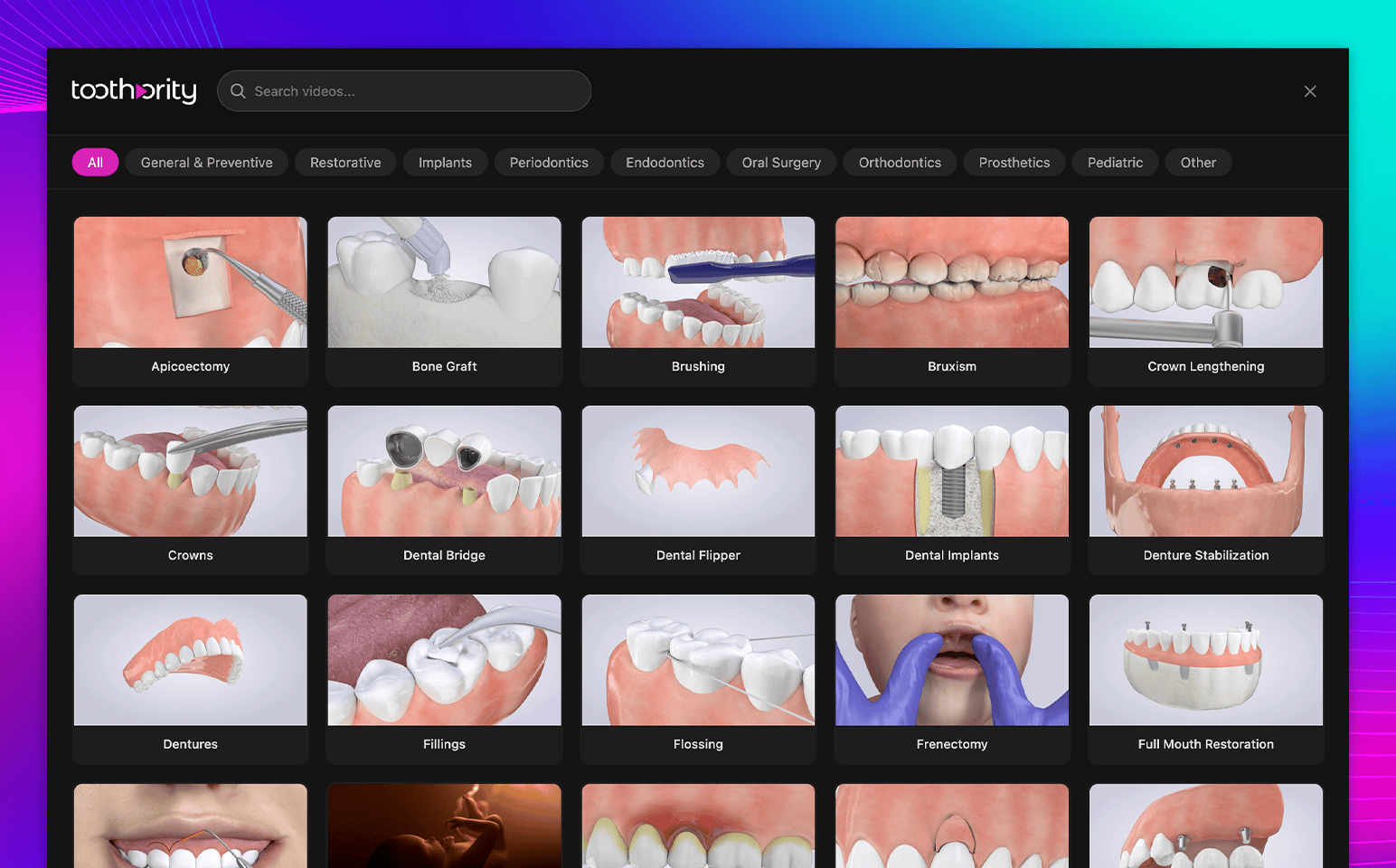This screenshot has width=1396, height=868.
Task: Switch to the Implants category
Action: (x=445, y=163)
